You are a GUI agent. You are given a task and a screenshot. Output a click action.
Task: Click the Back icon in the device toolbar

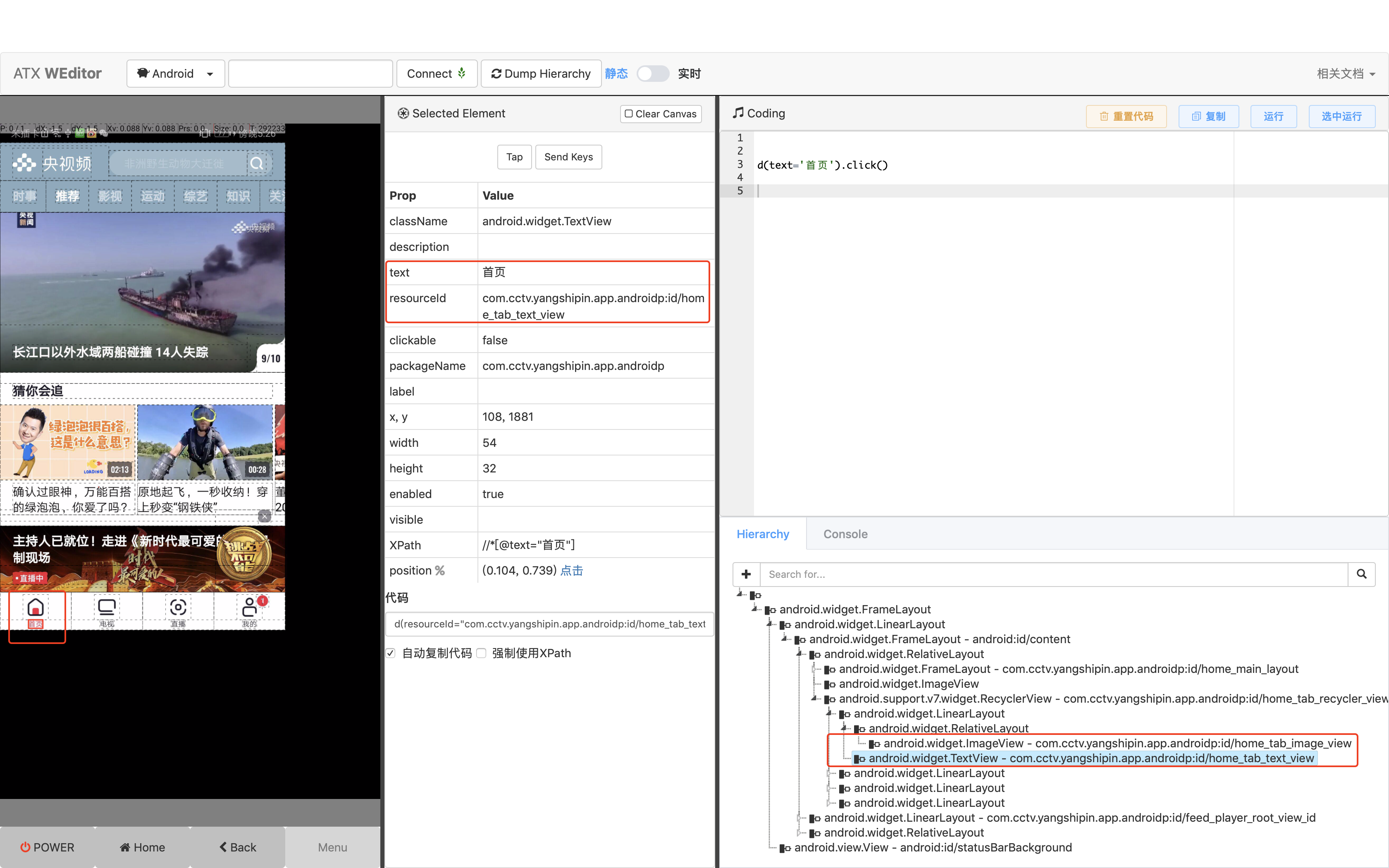[x=223, y=847]
